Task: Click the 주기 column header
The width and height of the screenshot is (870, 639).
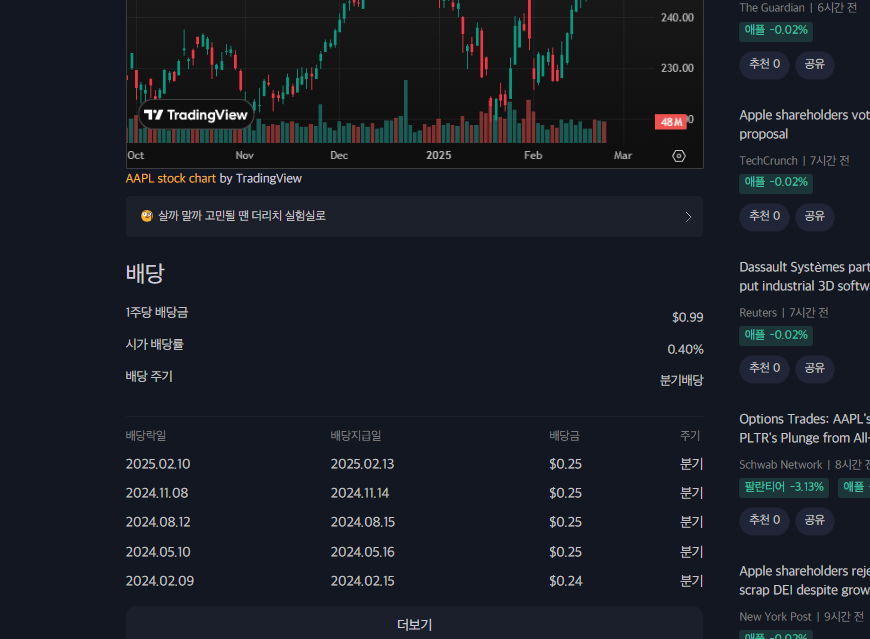Action: [x=690, y=435]
